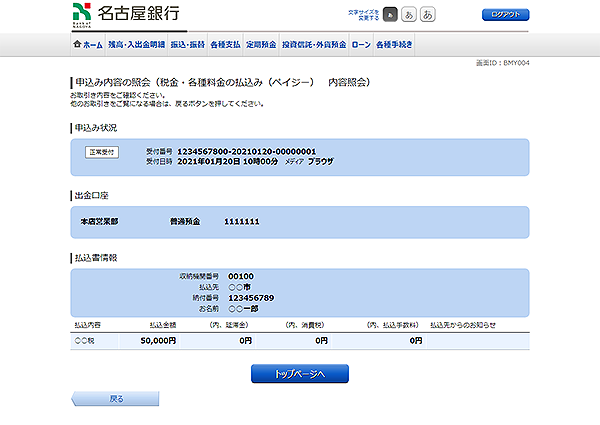Open the 各種手続き menu
This screenshot has height=425, width=600.
tap(394, 45)
